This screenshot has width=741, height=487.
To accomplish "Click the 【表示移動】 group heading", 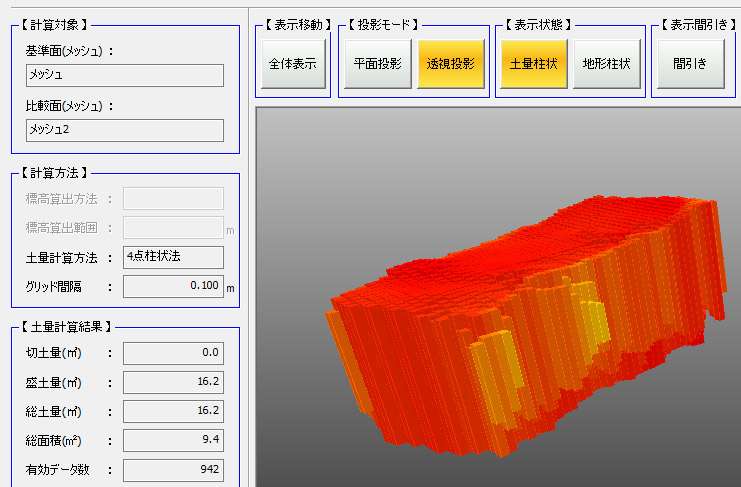I will [298, 25].
